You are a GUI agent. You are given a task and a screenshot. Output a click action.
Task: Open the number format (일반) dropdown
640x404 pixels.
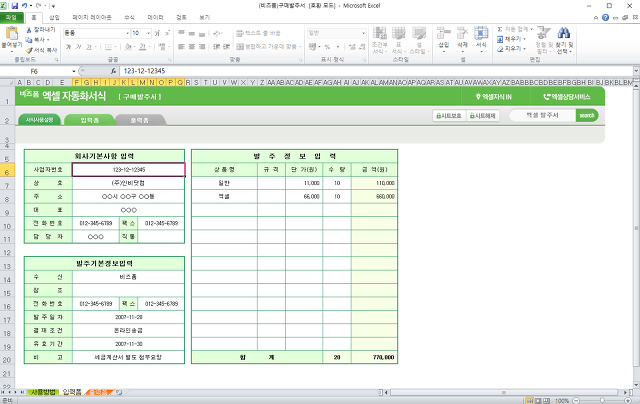(363, 33)
